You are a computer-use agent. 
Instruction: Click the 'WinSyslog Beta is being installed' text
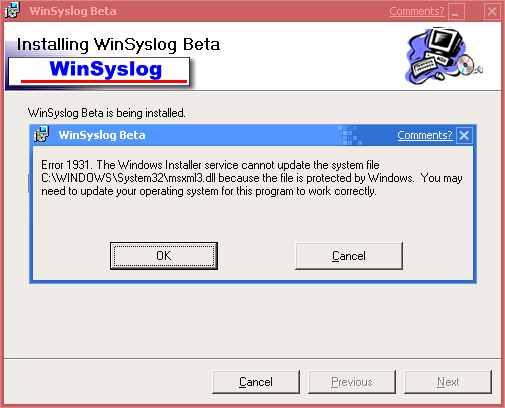pyautogui.click(x=107, y=113)
